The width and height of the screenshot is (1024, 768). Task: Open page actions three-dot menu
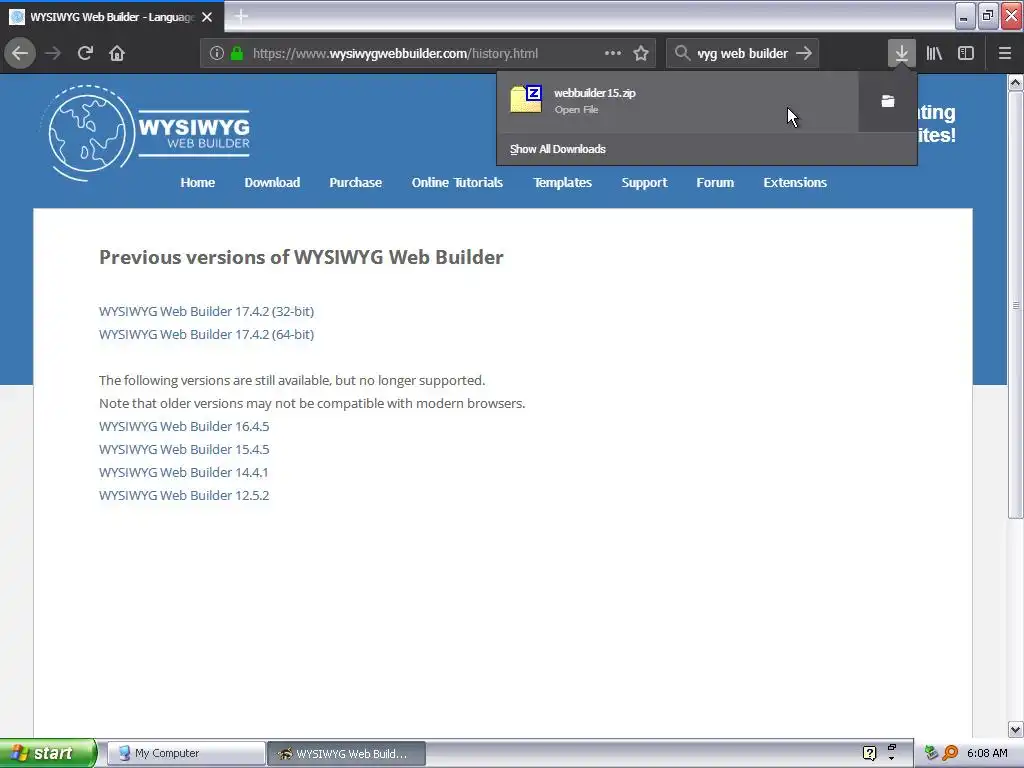(613, 53)
